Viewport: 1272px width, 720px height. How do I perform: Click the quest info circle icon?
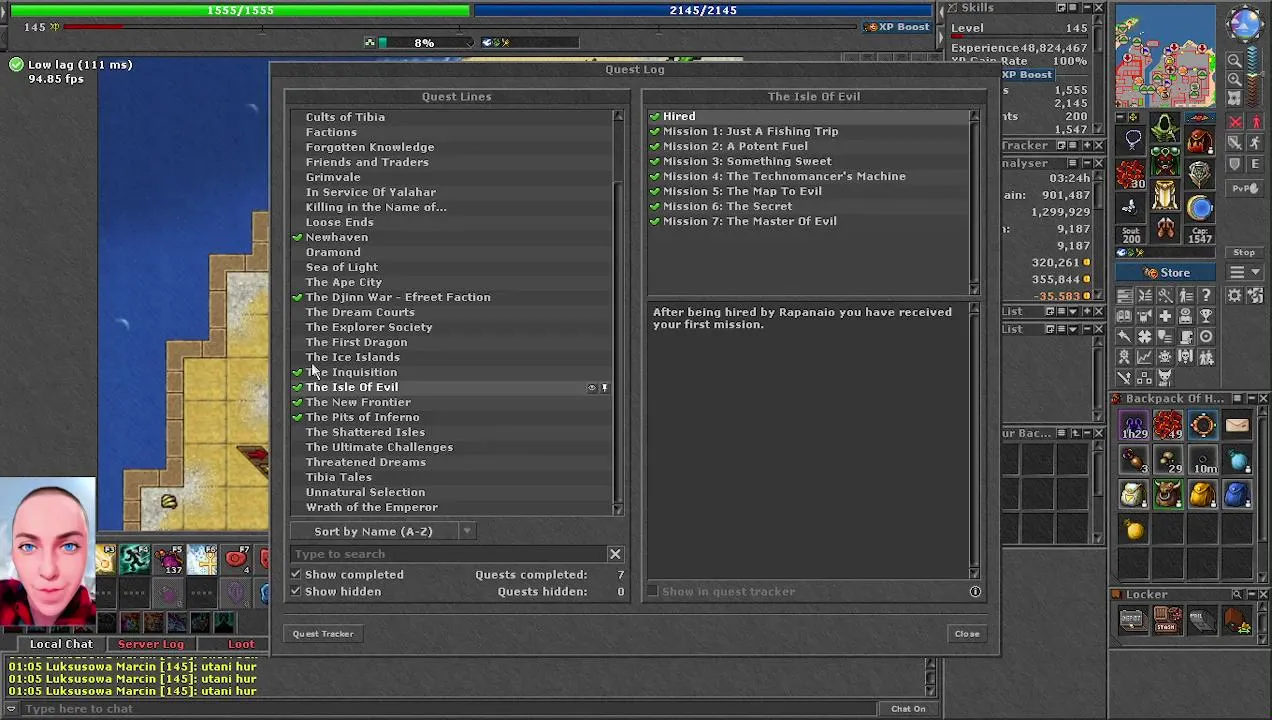click(x=975, y=592)
